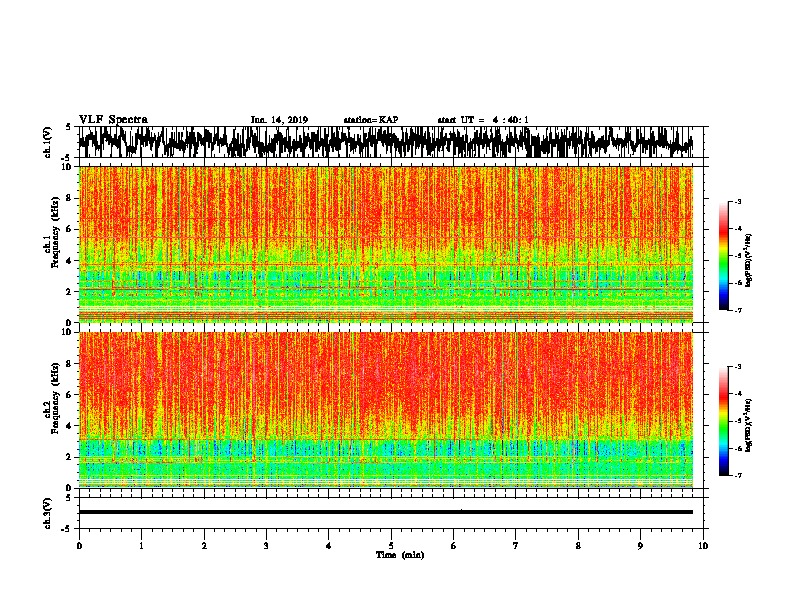Select the date label "Jan. 14, 2019"
Screen dimensions: 792x612
tap(279, 120)
